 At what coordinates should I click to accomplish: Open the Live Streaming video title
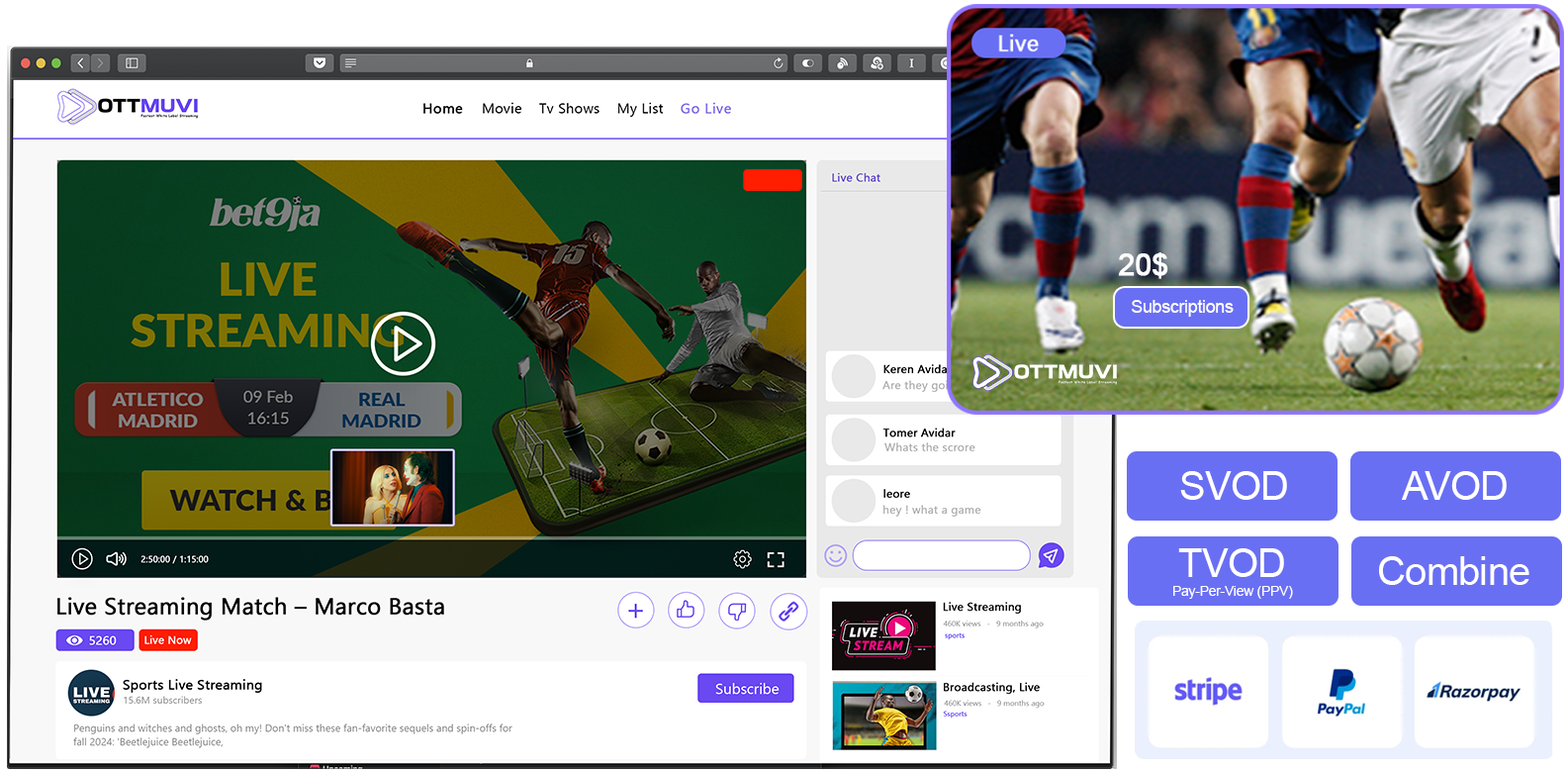[981, 607]
